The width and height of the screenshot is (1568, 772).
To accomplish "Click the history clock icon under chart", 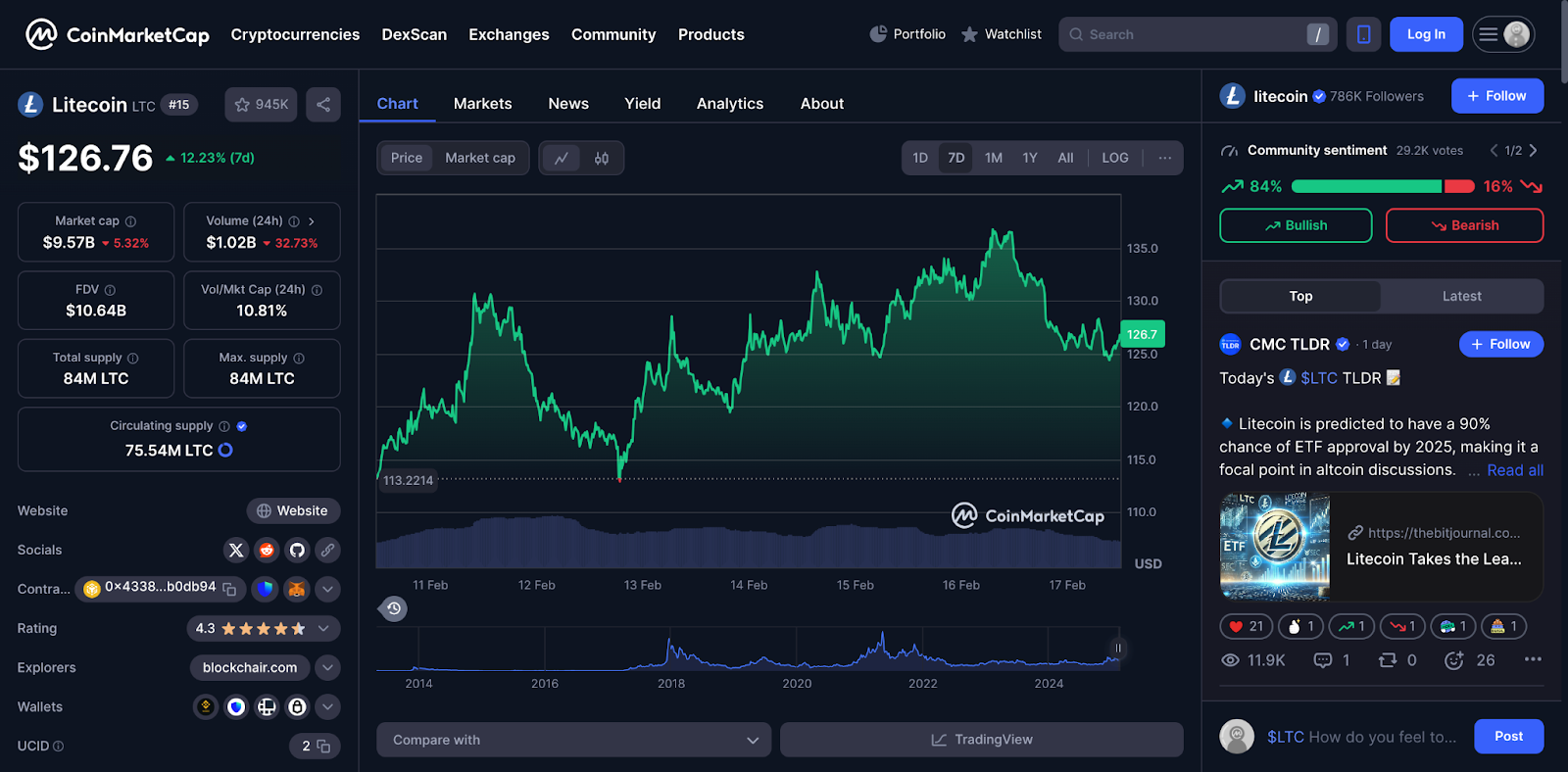I will [x=393, y=608].
